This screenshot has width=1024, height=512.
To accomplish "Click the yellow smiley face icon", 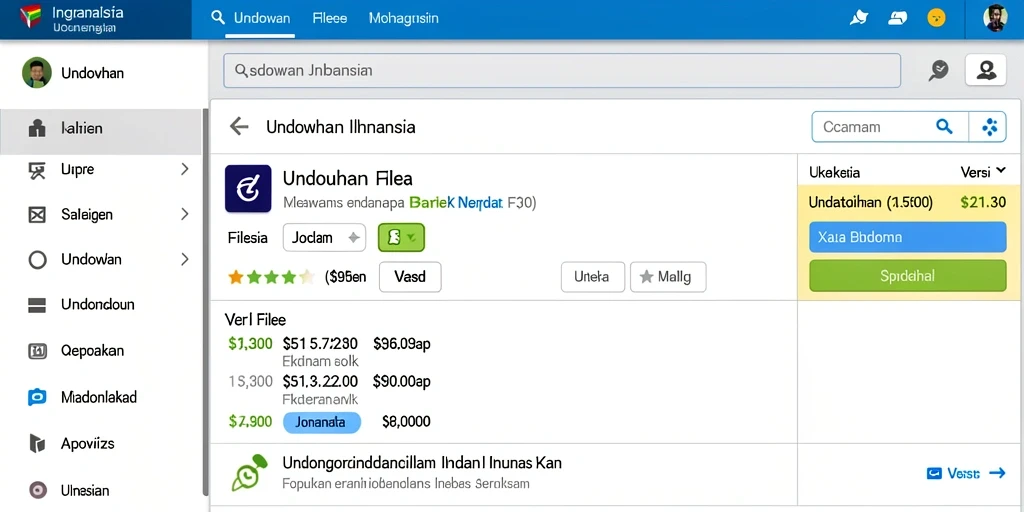I will point(936,18).
